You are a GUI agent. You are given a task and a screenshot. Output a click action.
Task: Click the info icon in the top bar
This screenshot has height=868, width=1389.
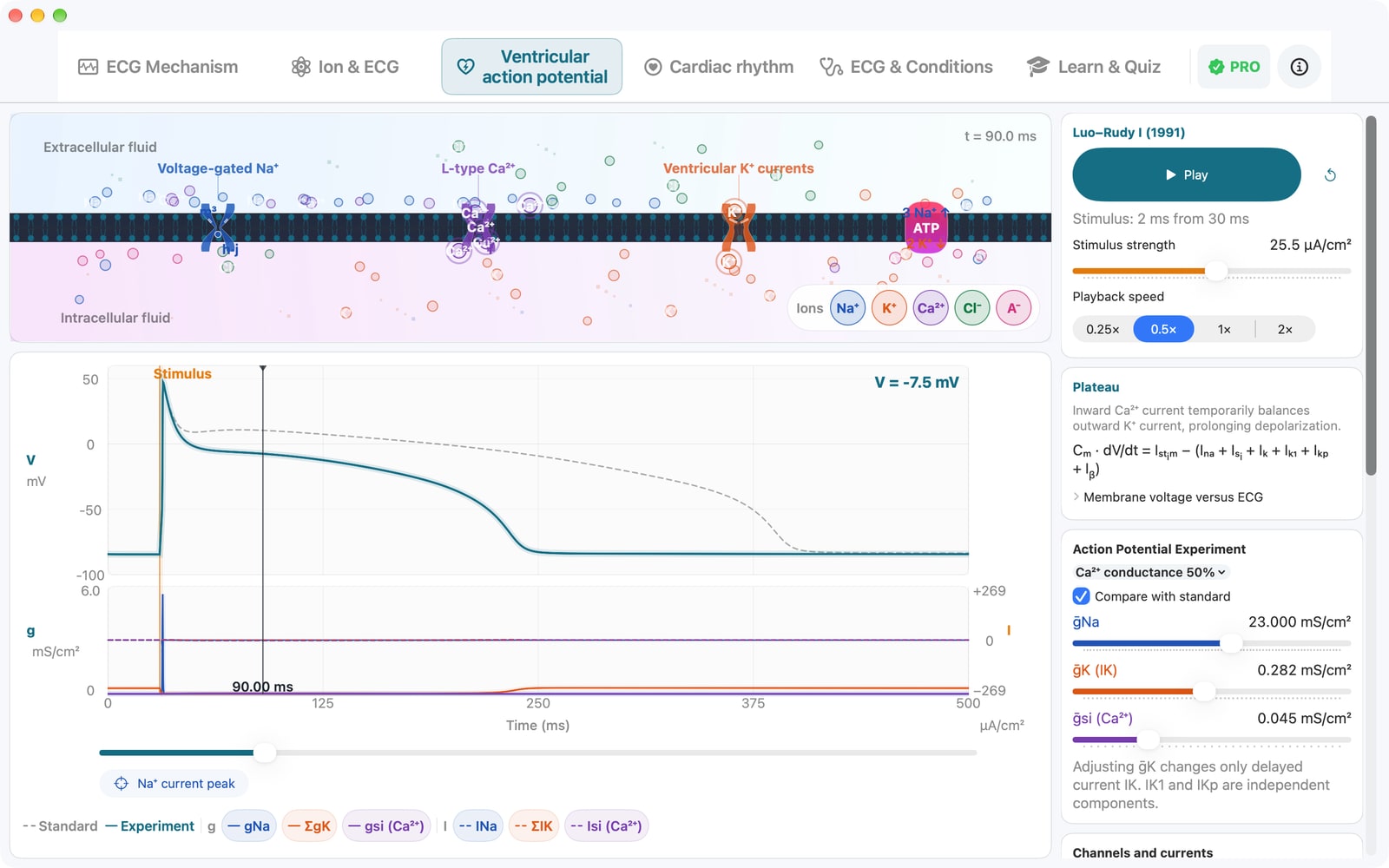tap(1299, 67)
